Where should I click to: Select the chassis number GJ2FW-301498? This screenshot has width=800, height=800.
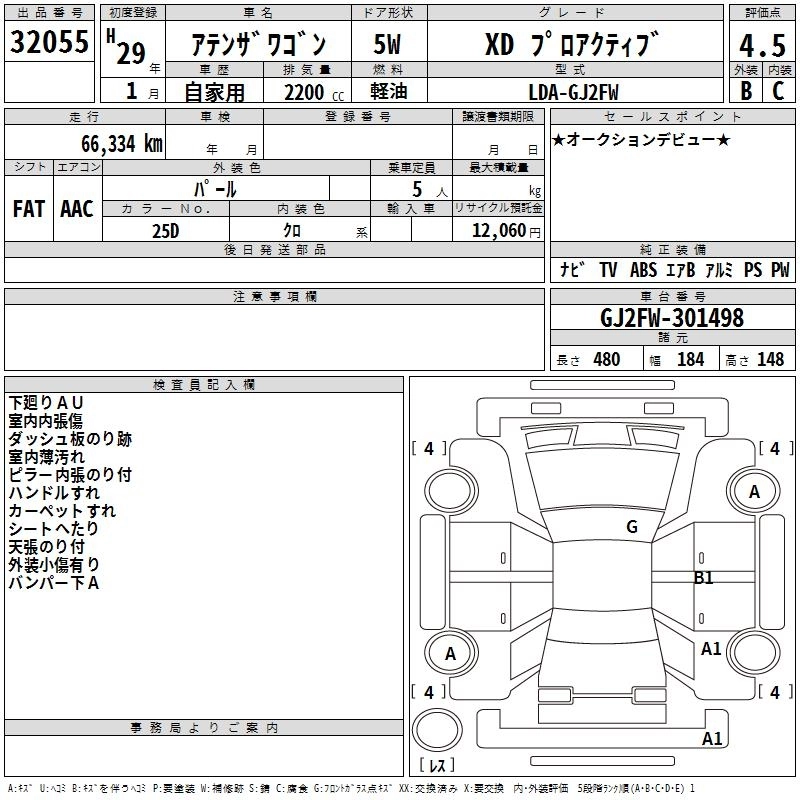[x=672, y=318]
